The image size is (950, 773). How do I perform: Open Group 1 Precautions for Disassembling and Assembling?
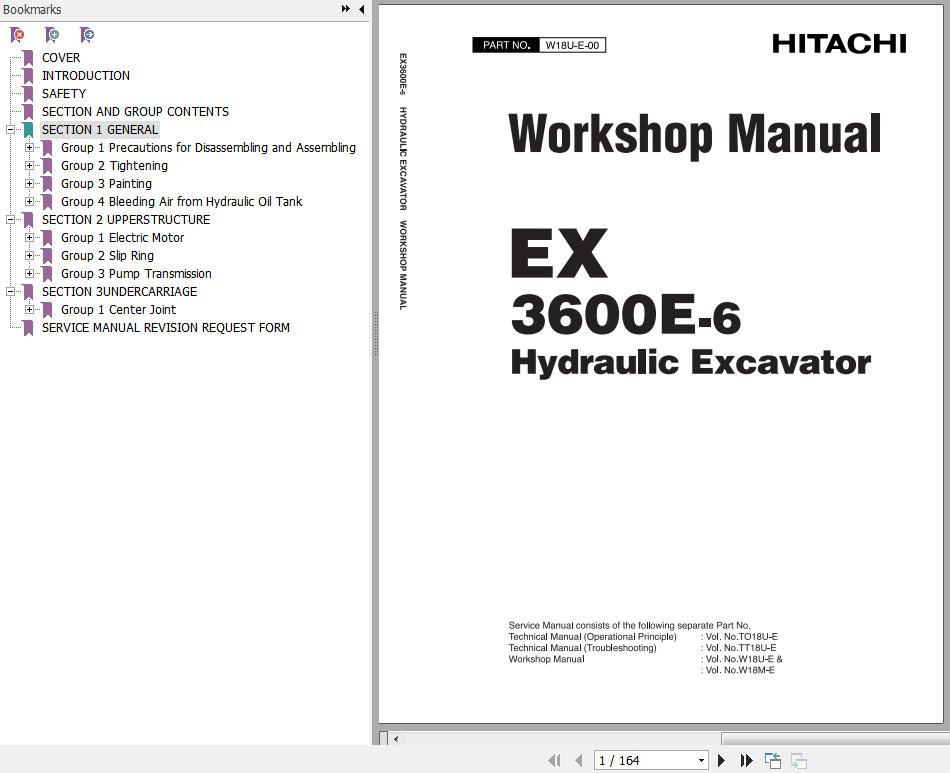click(x=208, y=148)
